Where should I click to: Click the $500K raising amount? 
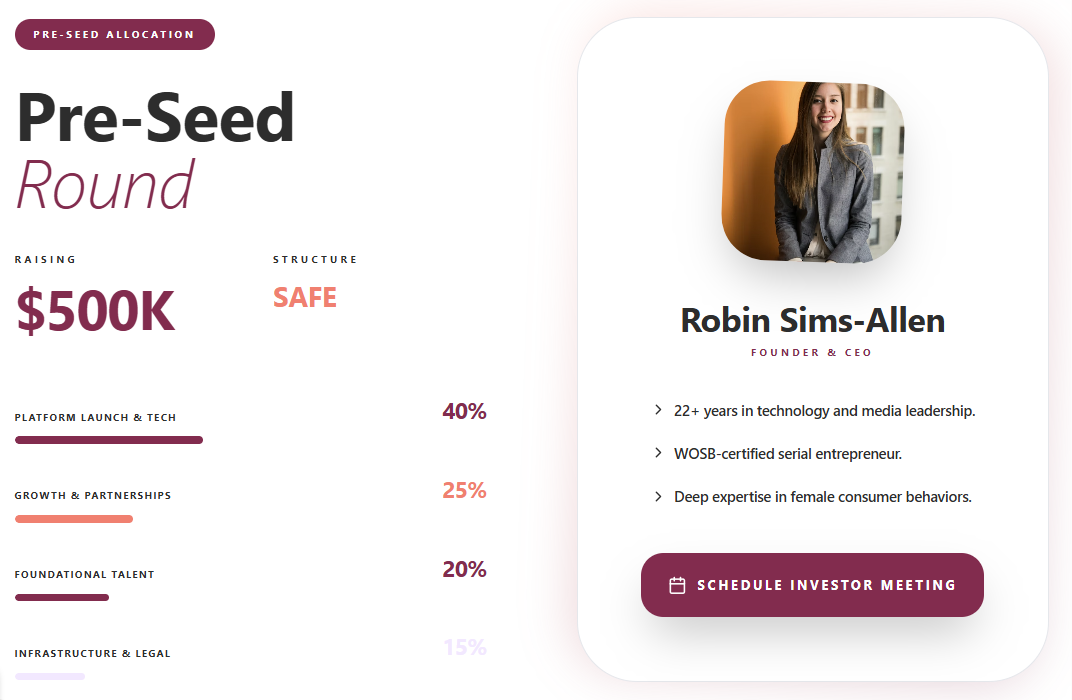pos(95,312)
